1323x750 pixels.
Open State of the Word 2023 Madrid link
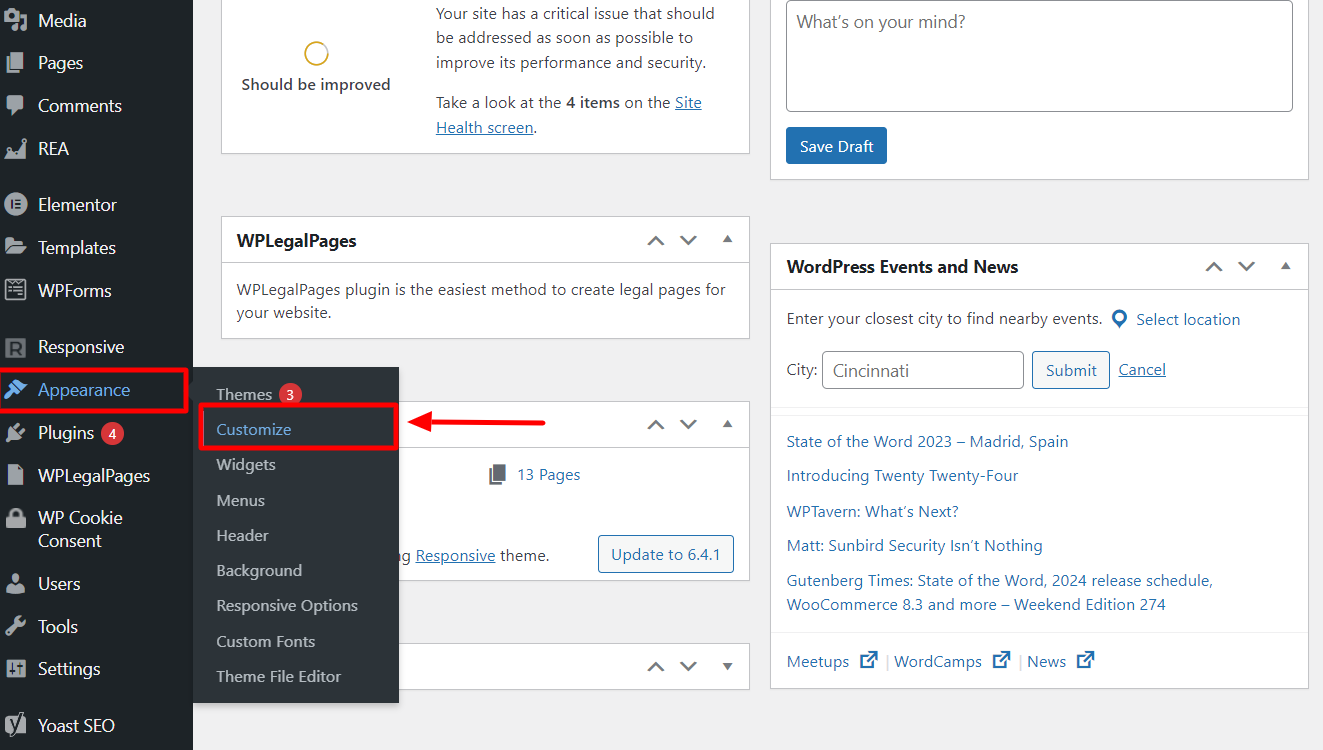point(927,441)
